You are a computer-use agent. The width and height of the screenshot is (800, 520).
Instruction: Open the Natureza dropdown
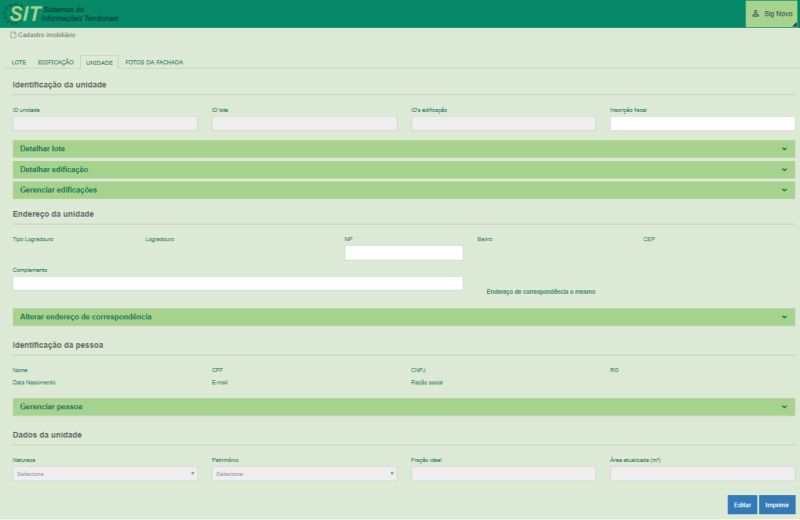tap(105, 474)
